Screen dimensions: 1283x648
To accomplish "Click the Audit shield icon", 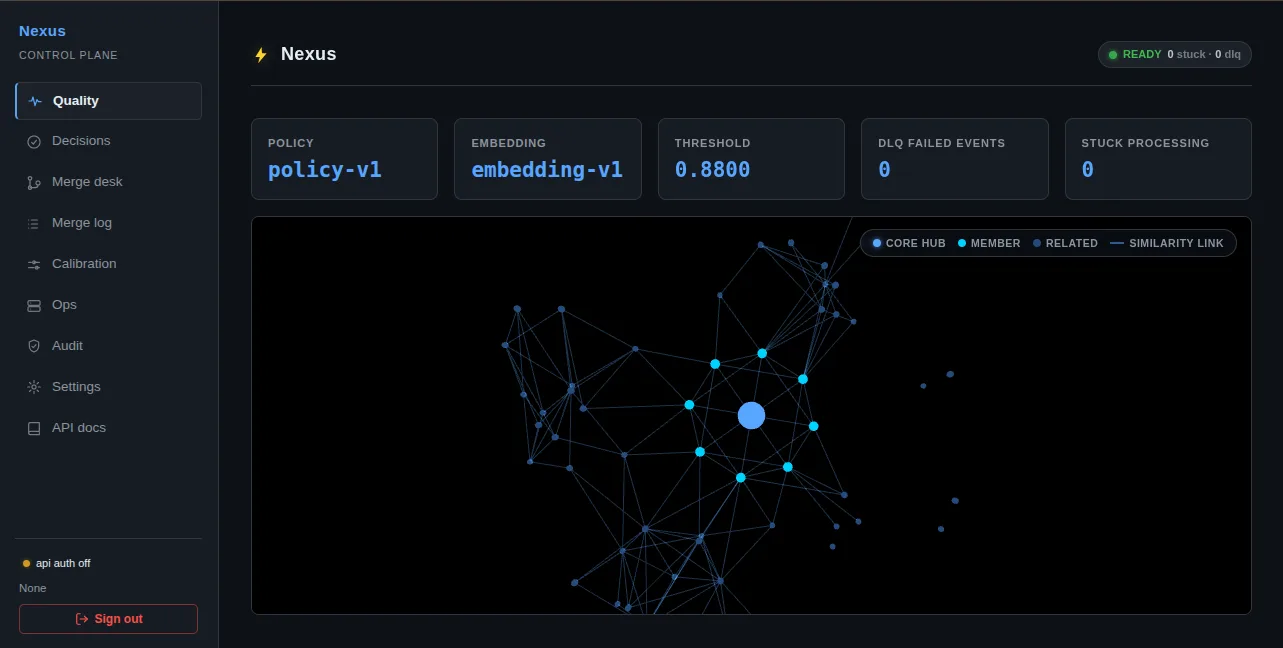I will tap(34, 346).
